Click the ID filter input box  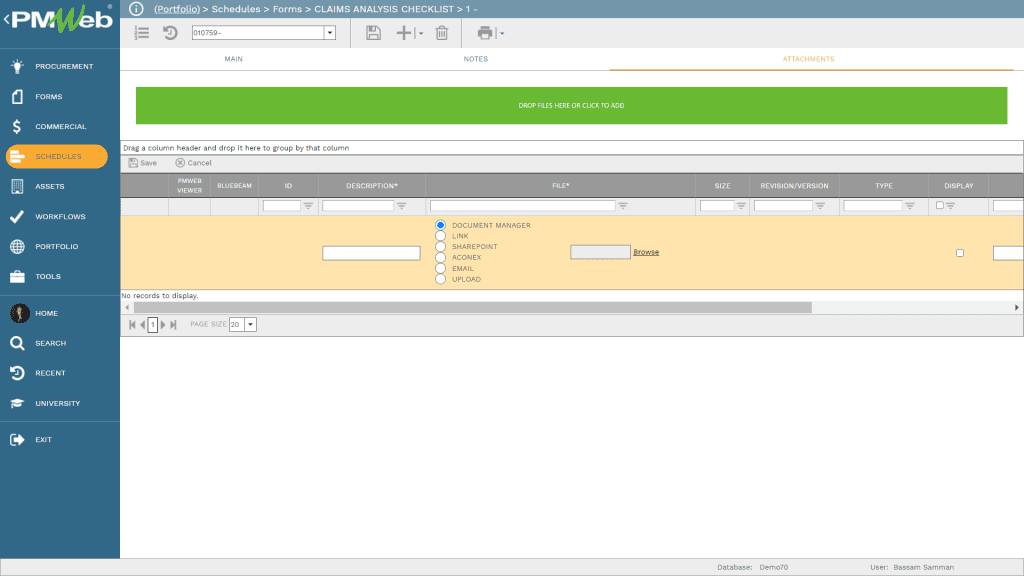point(281,206)
